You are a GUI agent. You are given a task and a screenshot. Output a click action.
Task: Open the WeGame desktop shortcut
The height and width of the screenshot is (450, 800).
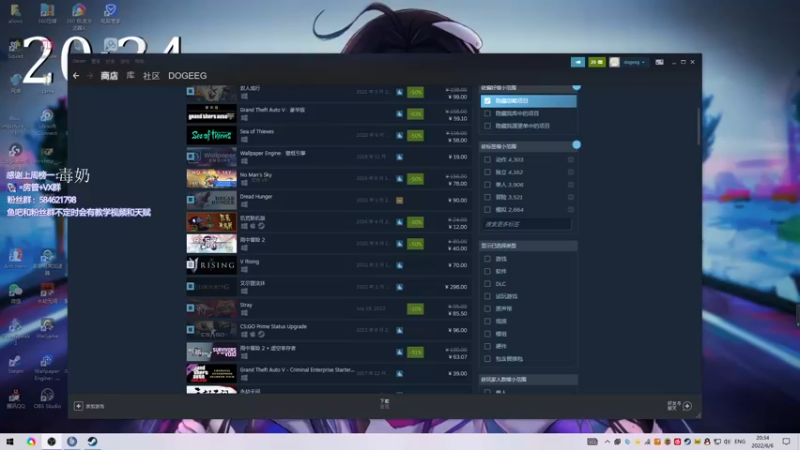pyautogui.click(x=47, y=329)
